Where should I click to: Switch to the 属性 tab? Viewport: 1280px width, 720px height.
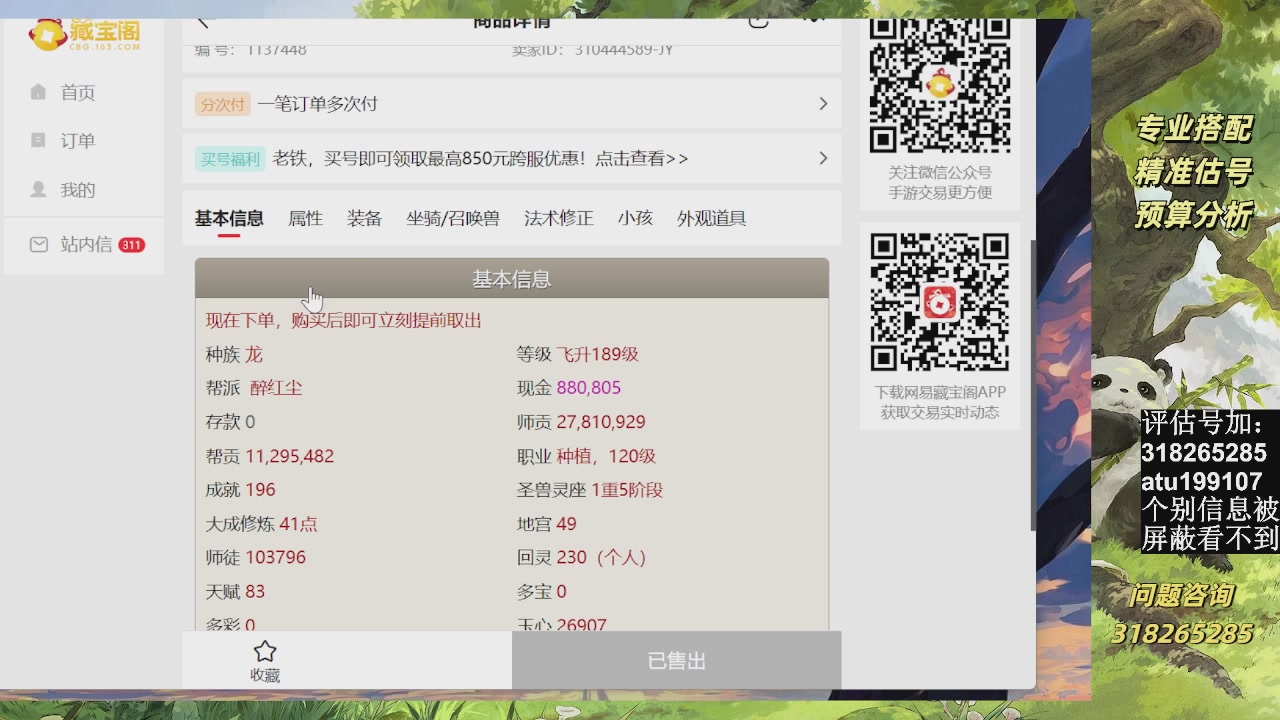[305, 218]
